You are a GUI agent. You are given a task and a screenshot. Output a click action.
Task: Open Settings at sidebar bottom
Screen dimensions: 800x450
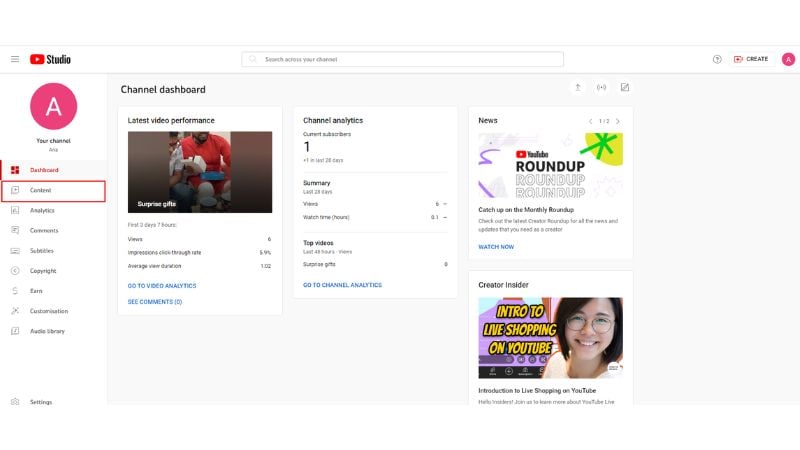pyautogui.click(x=54, y=402)
